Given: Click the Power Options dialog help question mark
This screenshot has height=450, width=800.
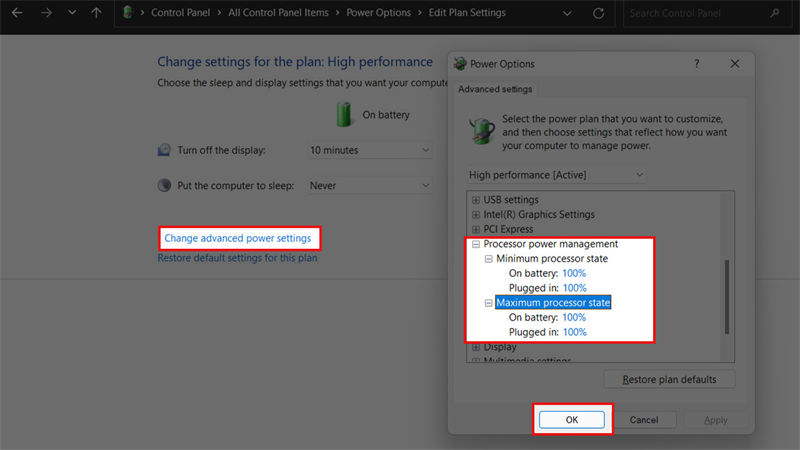Looking at the screenshot, I should pyautogui.click(x=696, y=64).
